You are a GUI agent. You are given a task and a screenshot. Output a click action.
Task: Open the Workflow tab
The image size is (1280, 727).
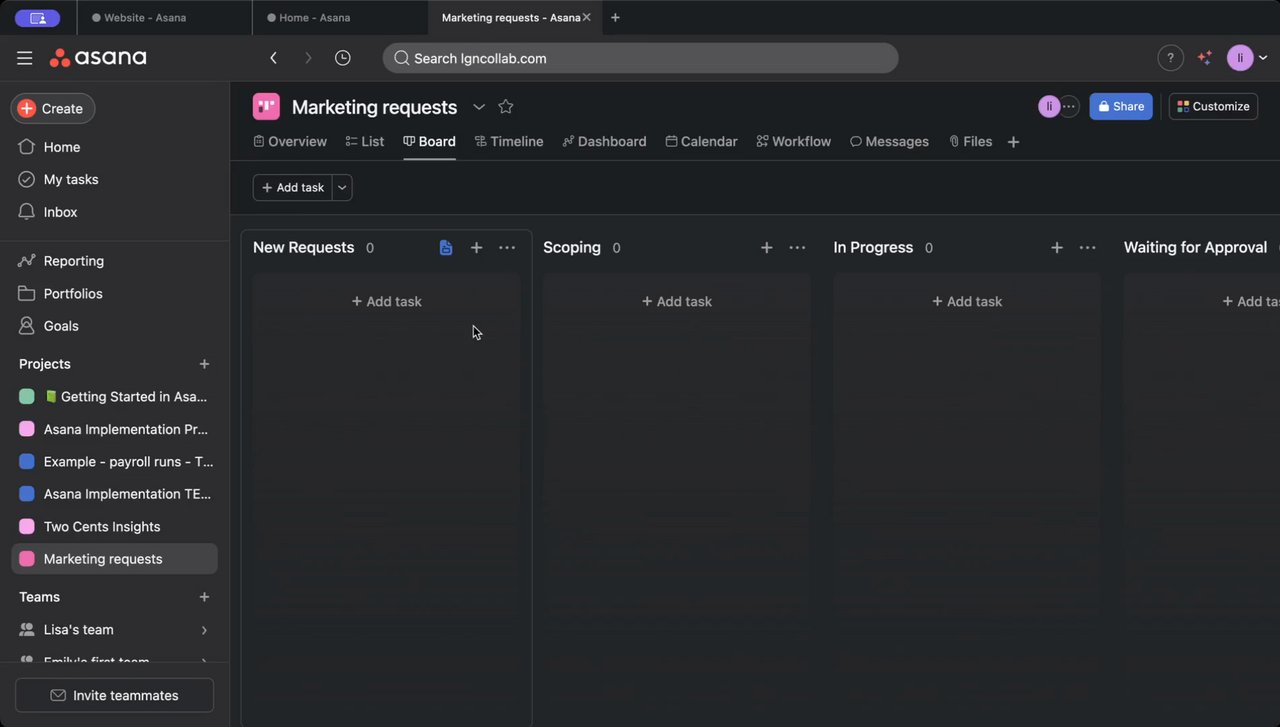click(x=794, y=142)
